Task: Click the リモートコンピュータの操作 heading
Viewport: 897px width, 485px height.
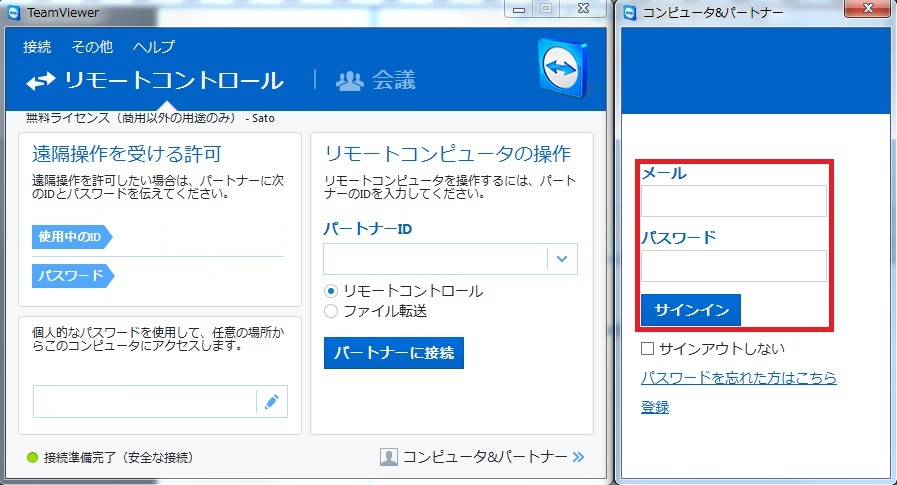Action: pos(447,154)
